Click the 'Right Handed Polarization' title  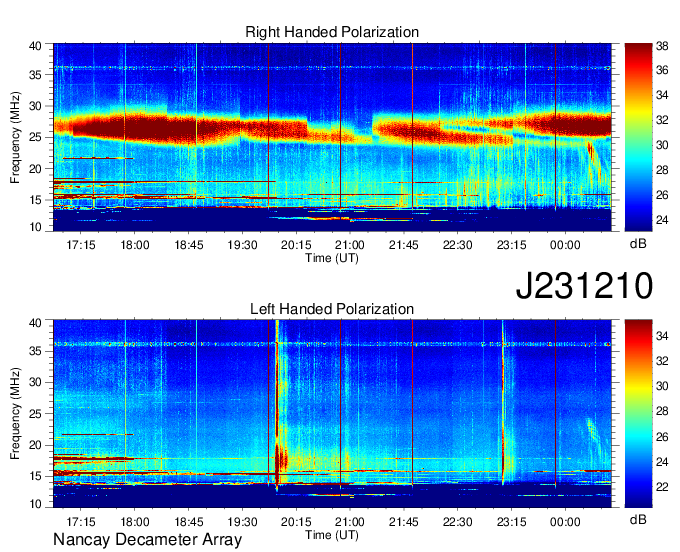[x=332, y=32]
